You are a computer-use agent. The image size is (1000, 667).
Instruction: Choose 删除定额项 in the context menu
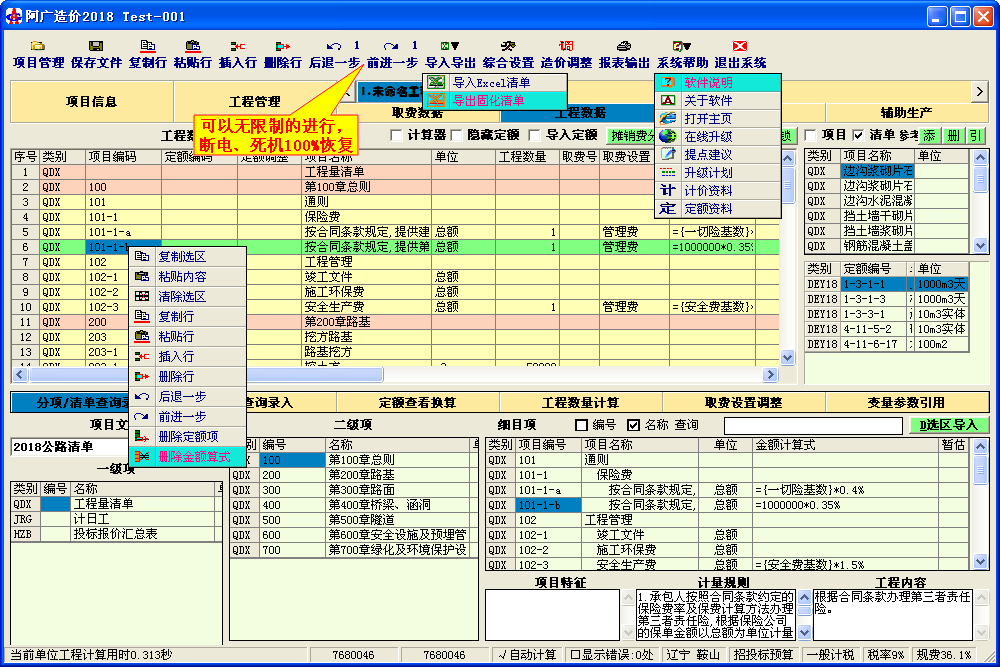tap(188, 436)
